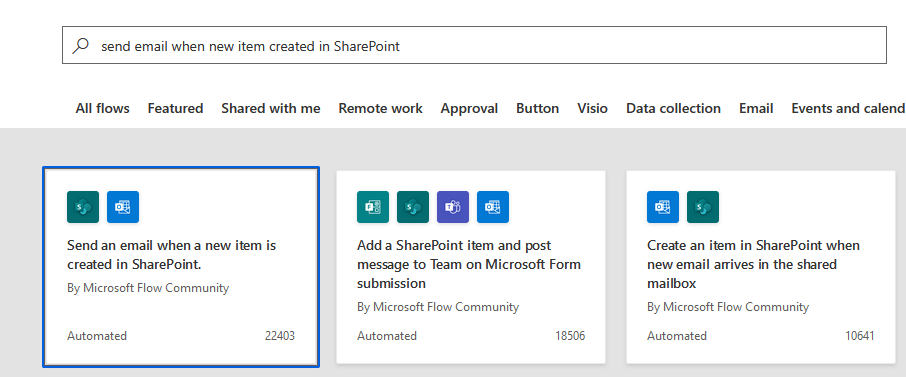Click Outlook icon in third template card
The image size is (906, 377).
[663, 207]
